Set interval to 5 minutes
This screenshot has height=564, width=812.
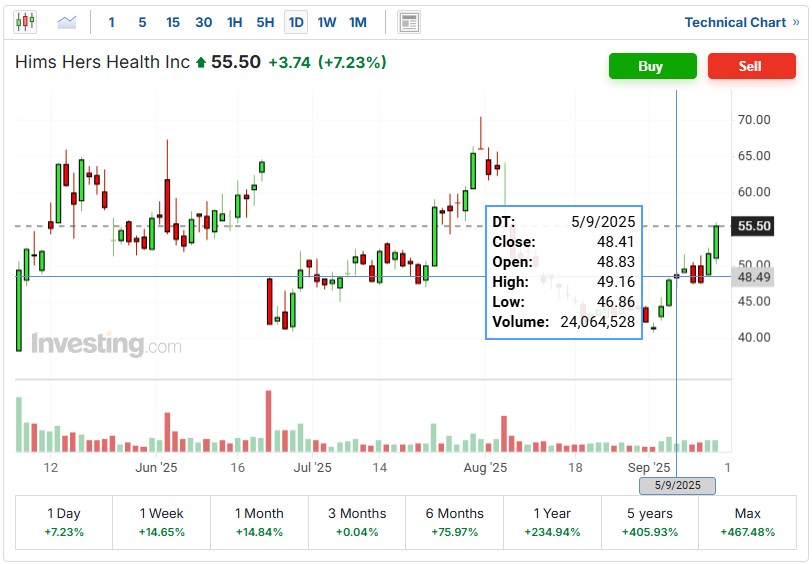pyautogui.click(x=142, y=22)
